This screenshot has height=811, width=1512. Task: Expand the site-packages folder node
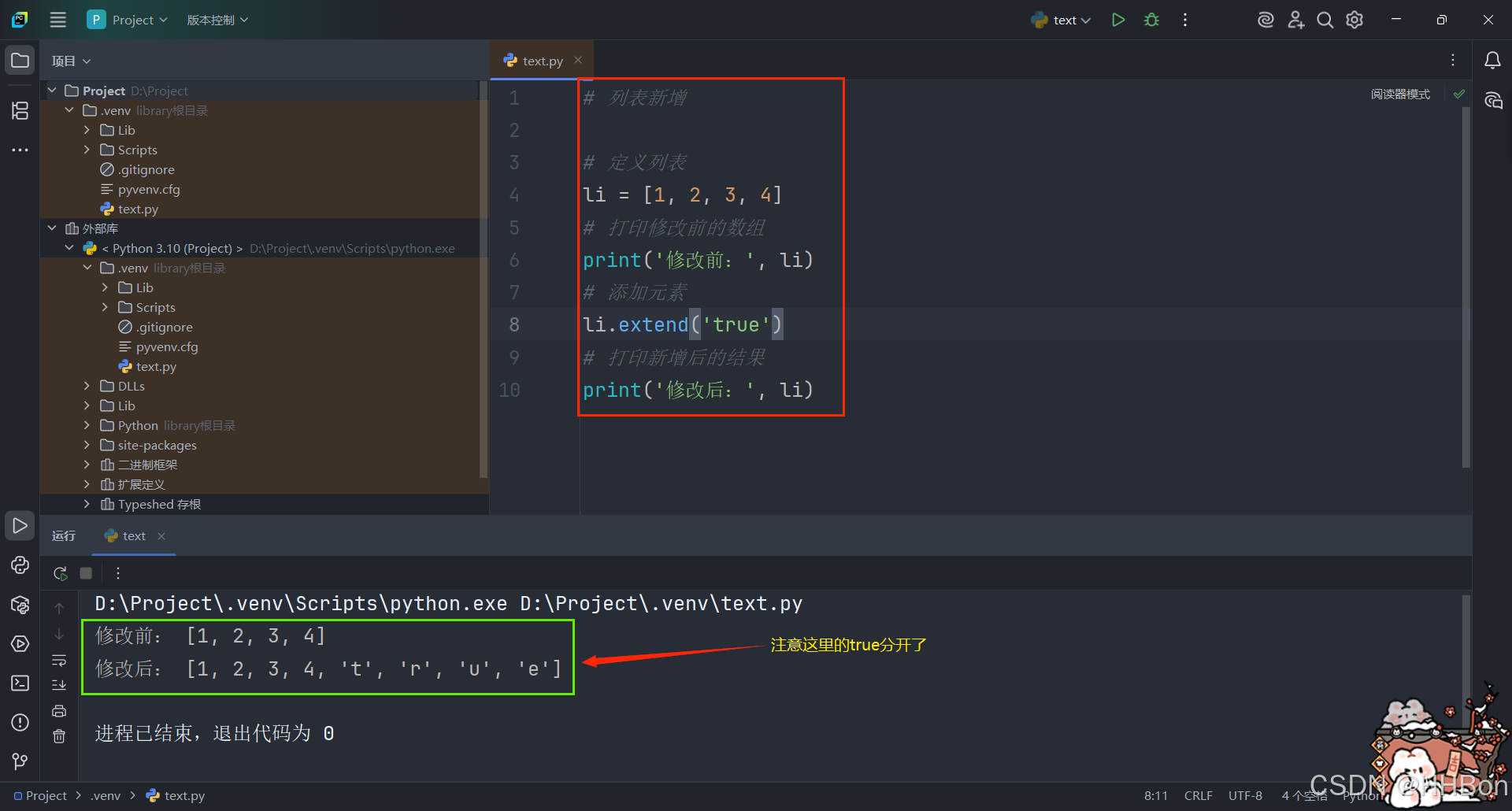pyautogui.click(x=87, y=445)
